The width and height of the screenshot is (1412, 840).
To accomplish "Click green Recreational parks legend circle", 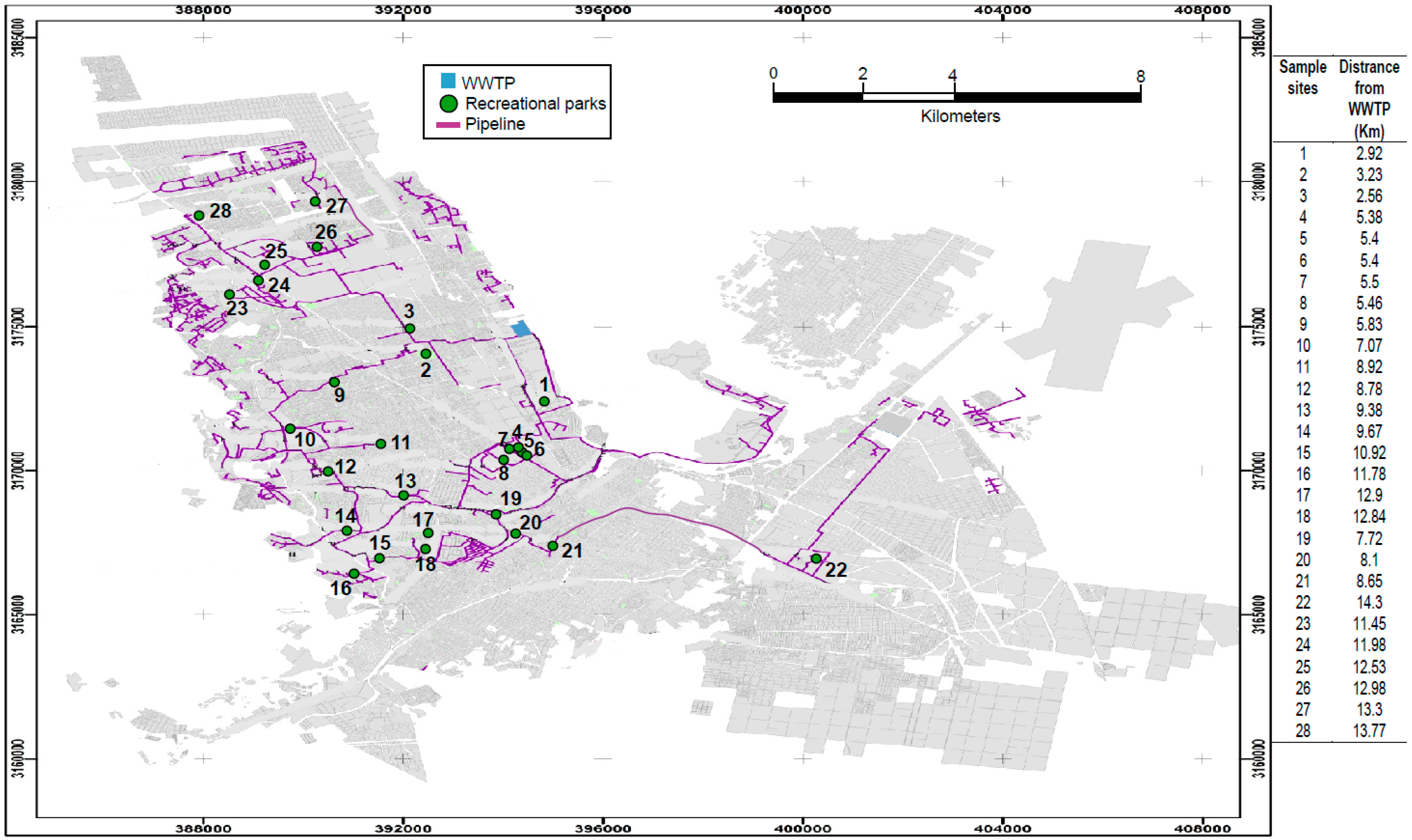I will 448,104.
